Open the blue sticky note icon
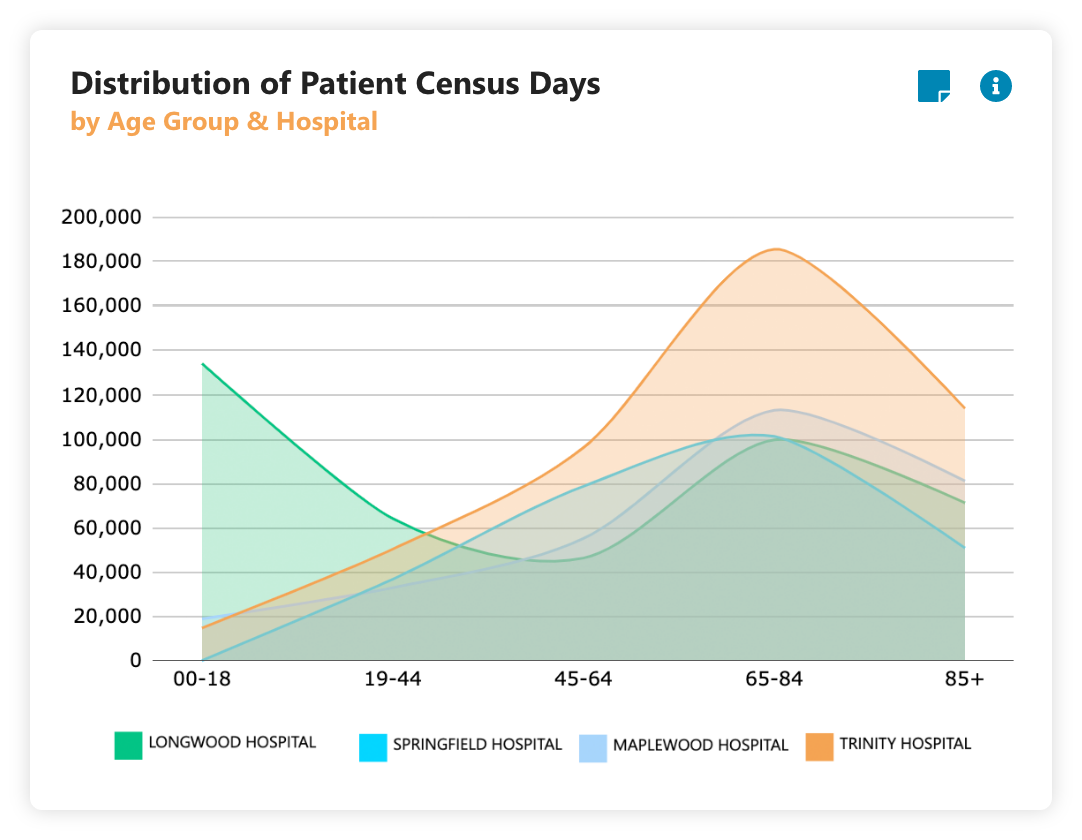Viewport: 1082px width, 840px height. [934, 86]
